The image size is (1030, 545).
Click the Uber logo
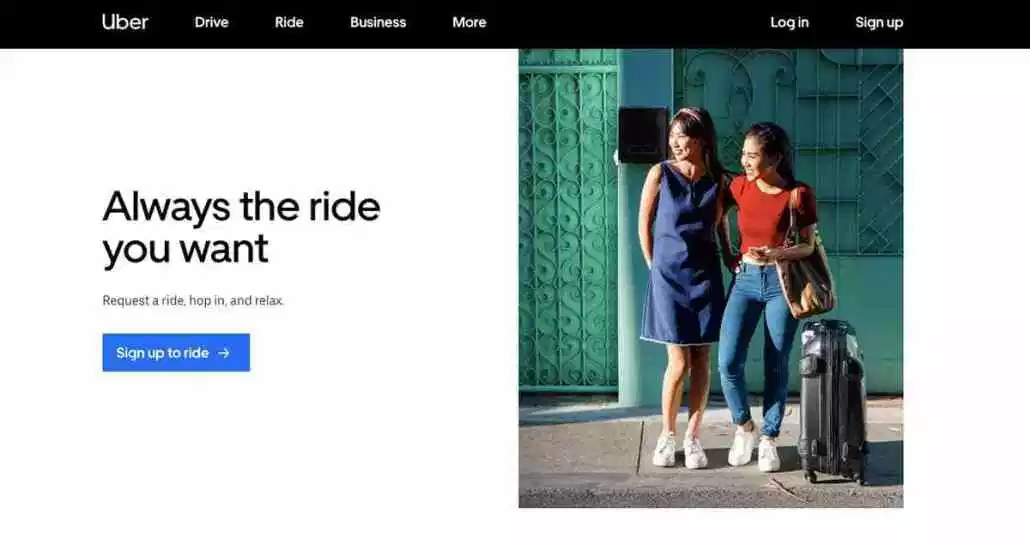coord(125,22)
